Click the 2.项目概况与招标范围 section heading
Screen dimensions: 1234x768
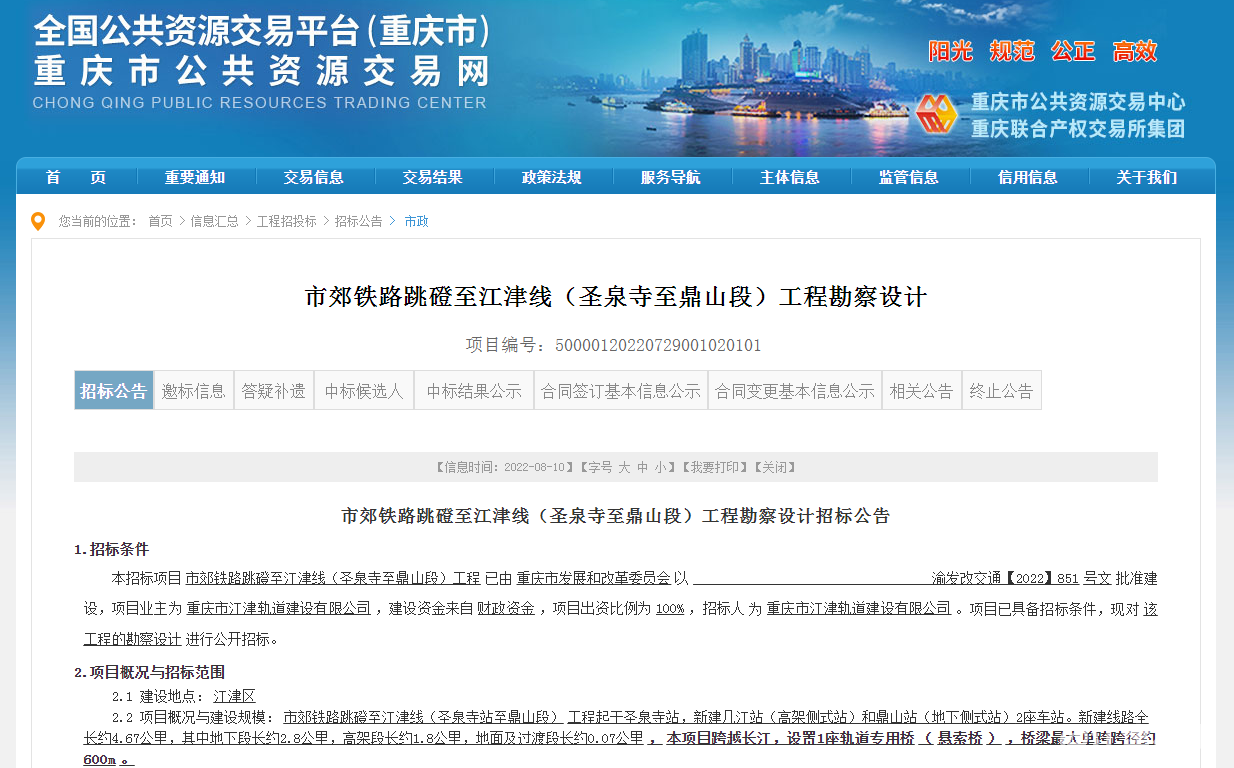coord(149,672)
